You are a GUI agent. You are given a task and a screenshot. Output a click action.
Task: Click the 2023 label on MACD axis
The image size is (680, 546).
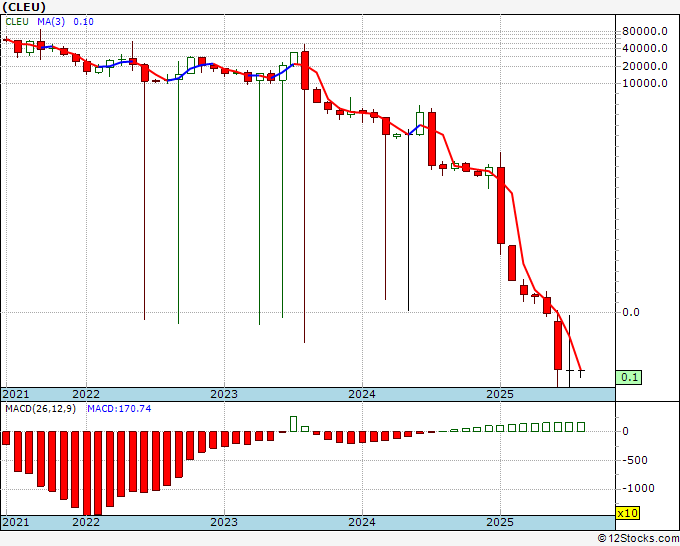224,522
